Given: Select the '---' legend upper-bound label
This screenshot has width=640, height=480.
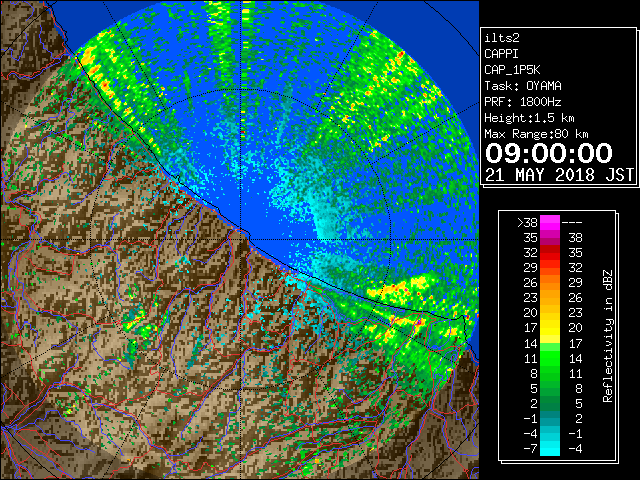Looking at the screenshot, I should (x=572, y=223).
